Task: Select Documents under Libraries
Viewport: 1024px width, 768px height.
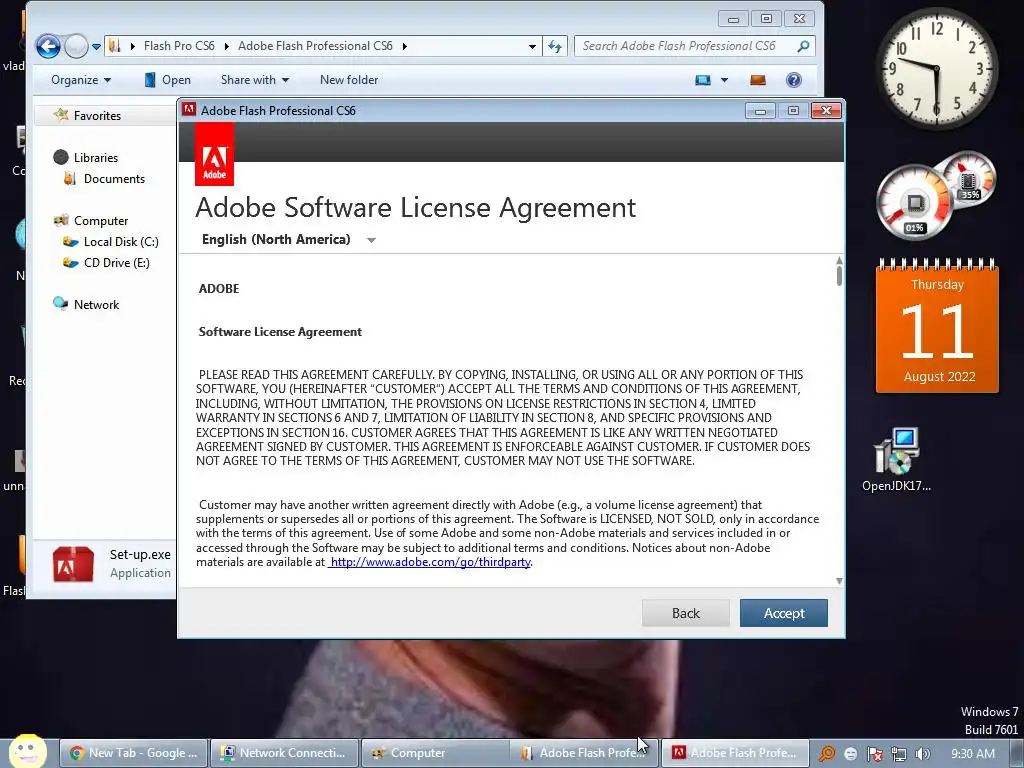Action: click(114, 178)
